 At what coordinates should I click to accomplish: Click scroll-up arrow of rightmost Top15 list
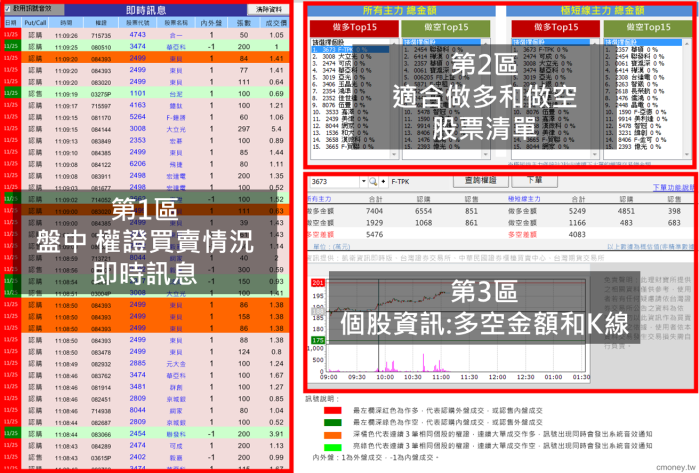point(687,43)
